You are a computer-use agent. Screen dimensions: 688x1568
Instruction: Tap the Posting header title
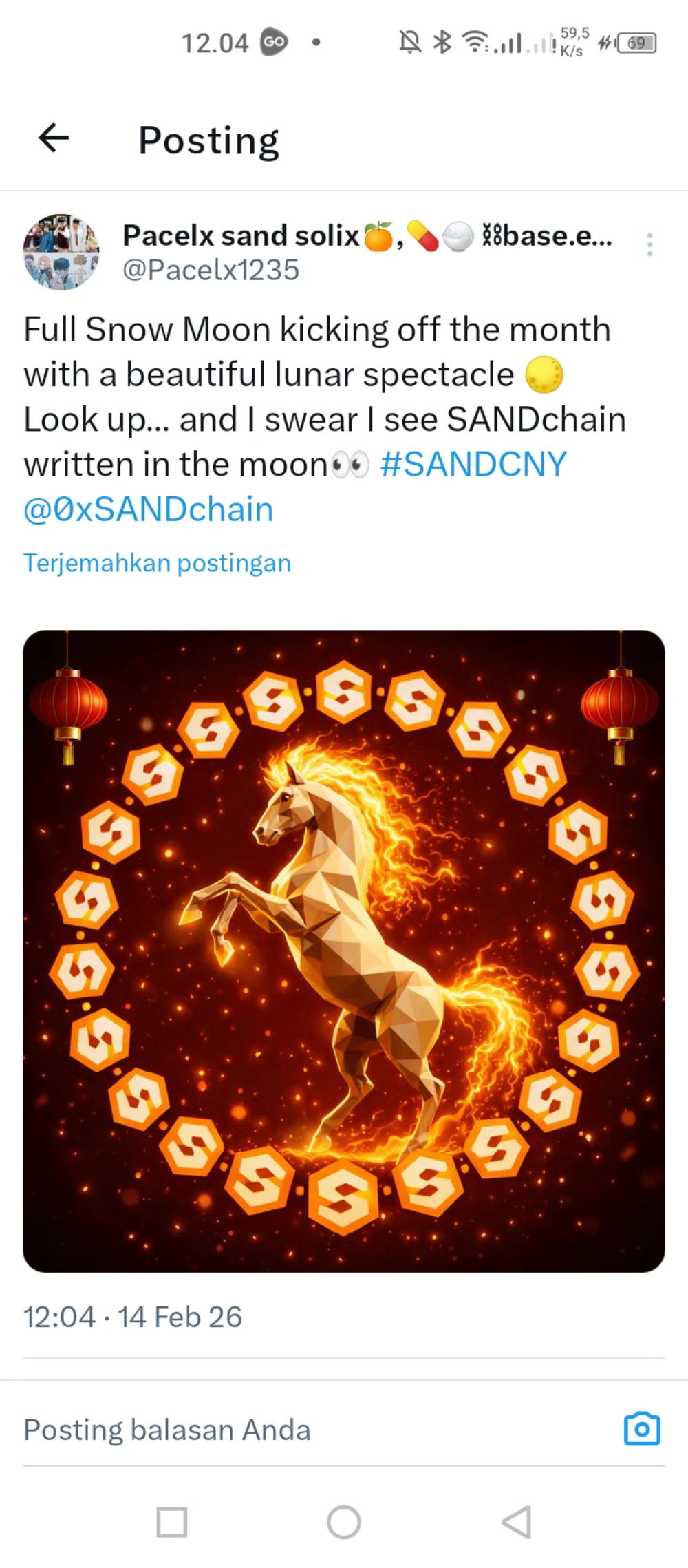point(208,140)
